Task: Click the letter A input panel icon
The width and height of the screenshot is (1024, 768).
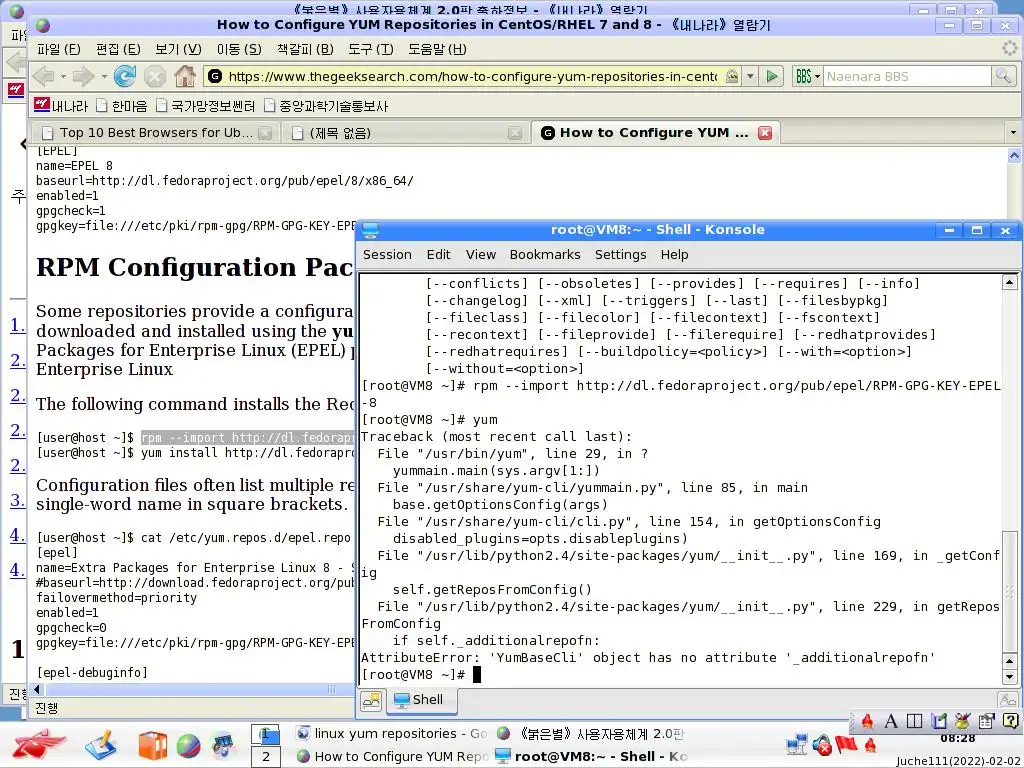Action: [891, 721]
